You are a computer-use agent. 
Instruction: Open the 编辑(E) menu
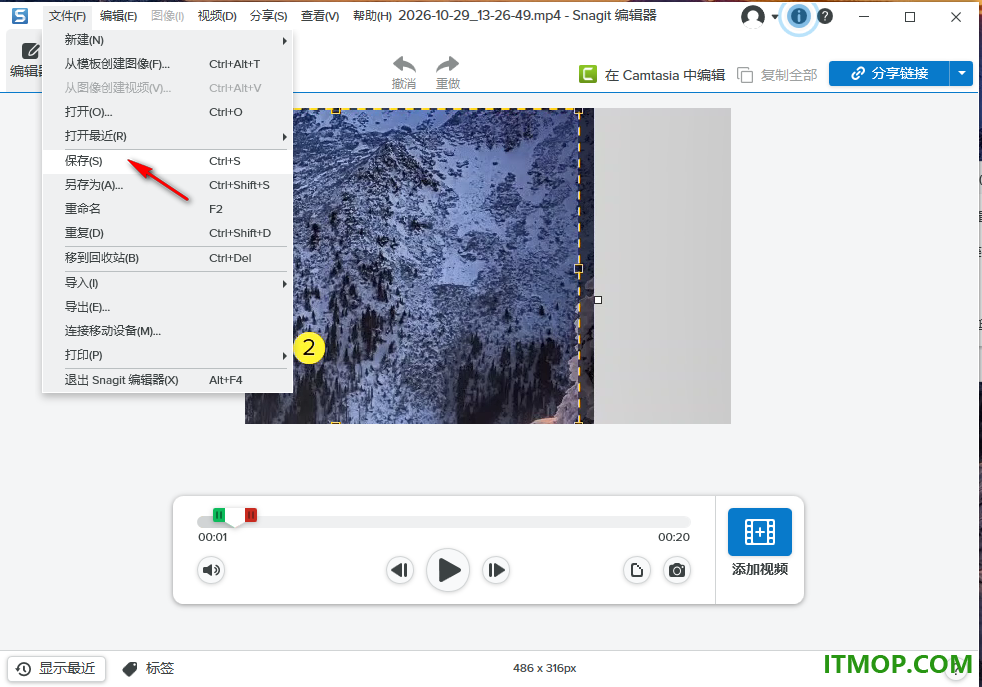tap(118, 16)
